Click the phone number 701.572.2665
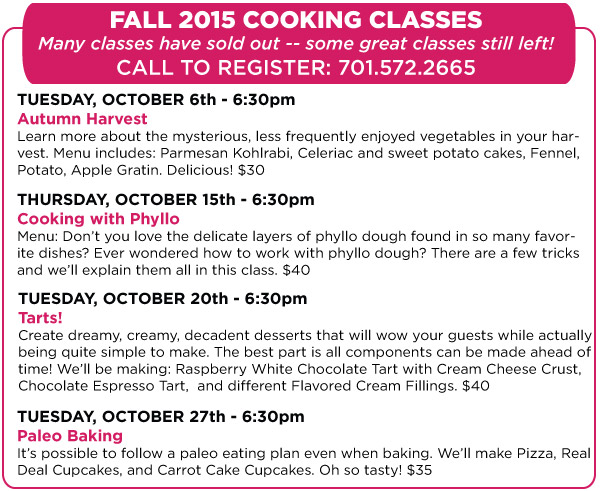The image size is (600, 491). click(406, 68)
